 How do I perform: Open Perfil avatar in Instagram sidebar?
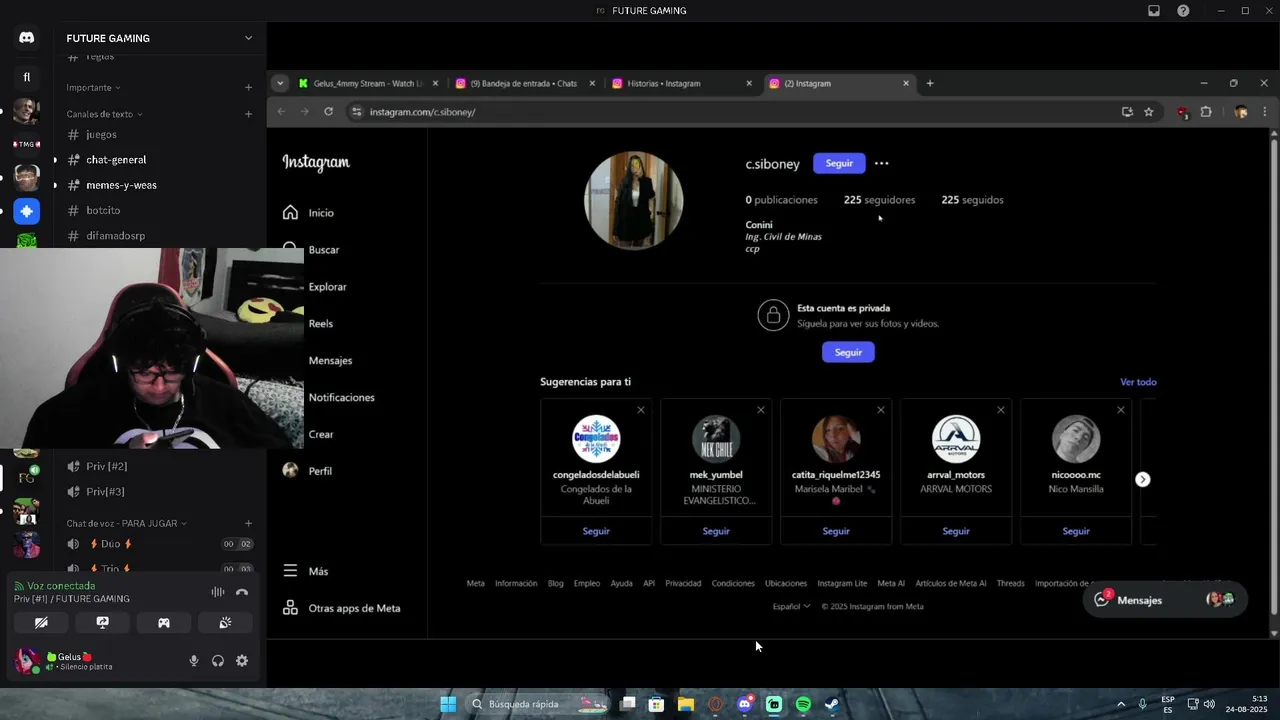(290, 470)
